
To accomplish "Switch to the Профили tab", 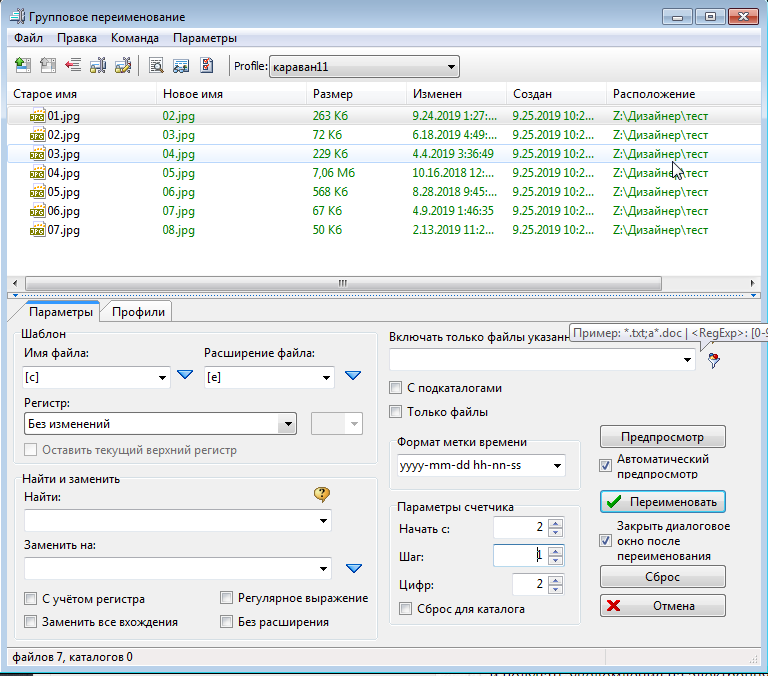I will click(x=138, y=312).
